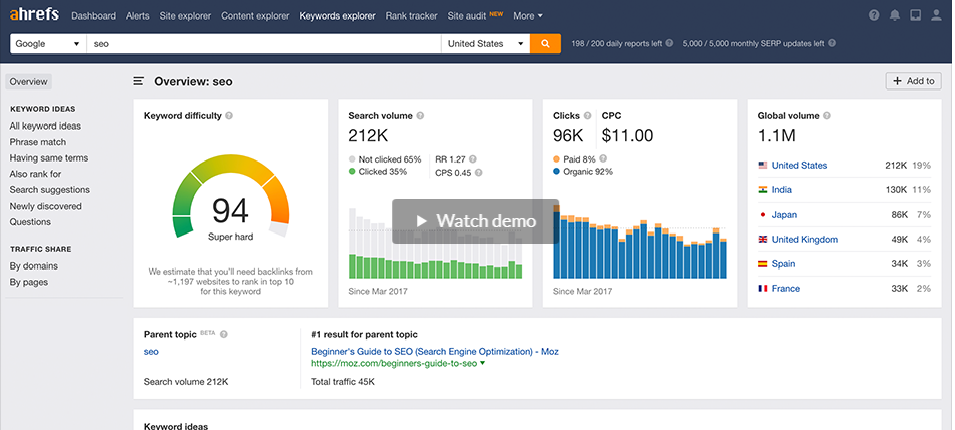Open the Google search engine dropdown
Screen dimensions: 955x430
[x=48, y=43]
